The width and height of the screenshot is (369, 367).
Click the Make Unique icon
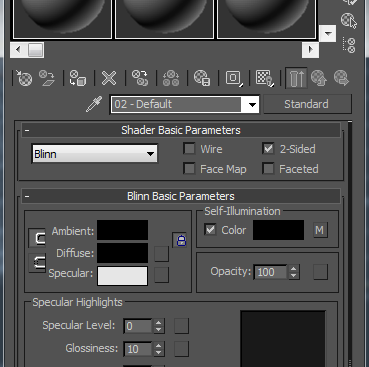click(171, 78)
